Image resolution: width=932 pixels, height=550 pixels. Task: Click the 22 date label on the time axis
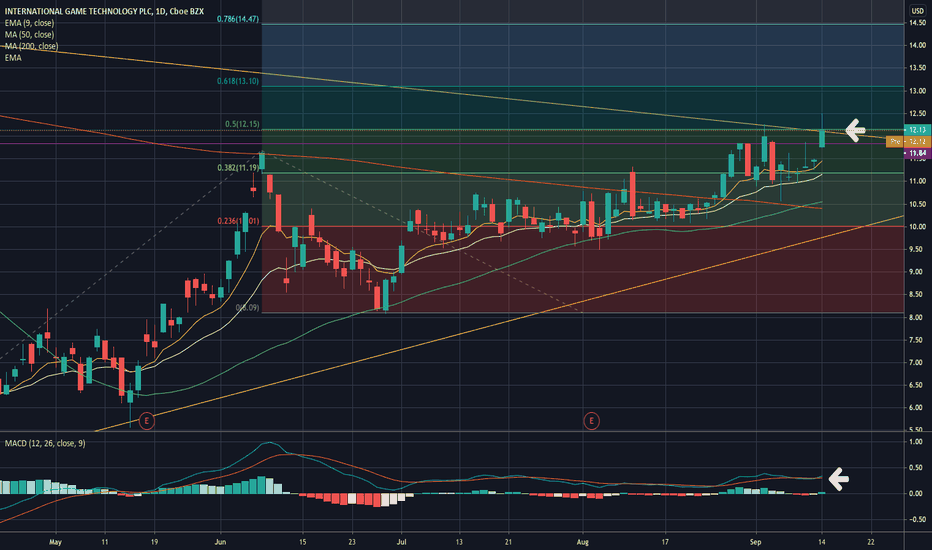[x=871, y=542]
